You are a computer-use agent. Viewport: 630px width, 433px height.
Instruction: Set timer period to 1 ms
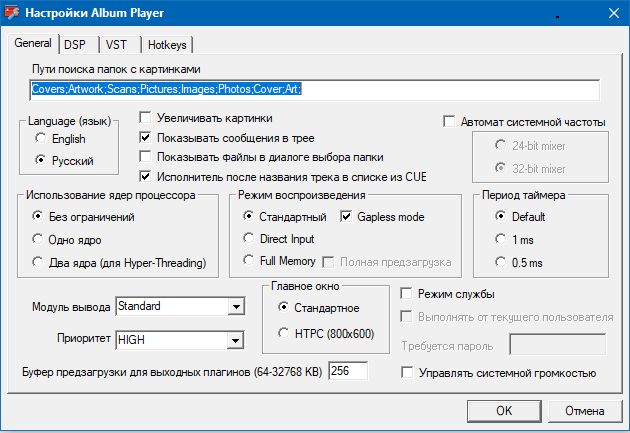tap(500, 239)
